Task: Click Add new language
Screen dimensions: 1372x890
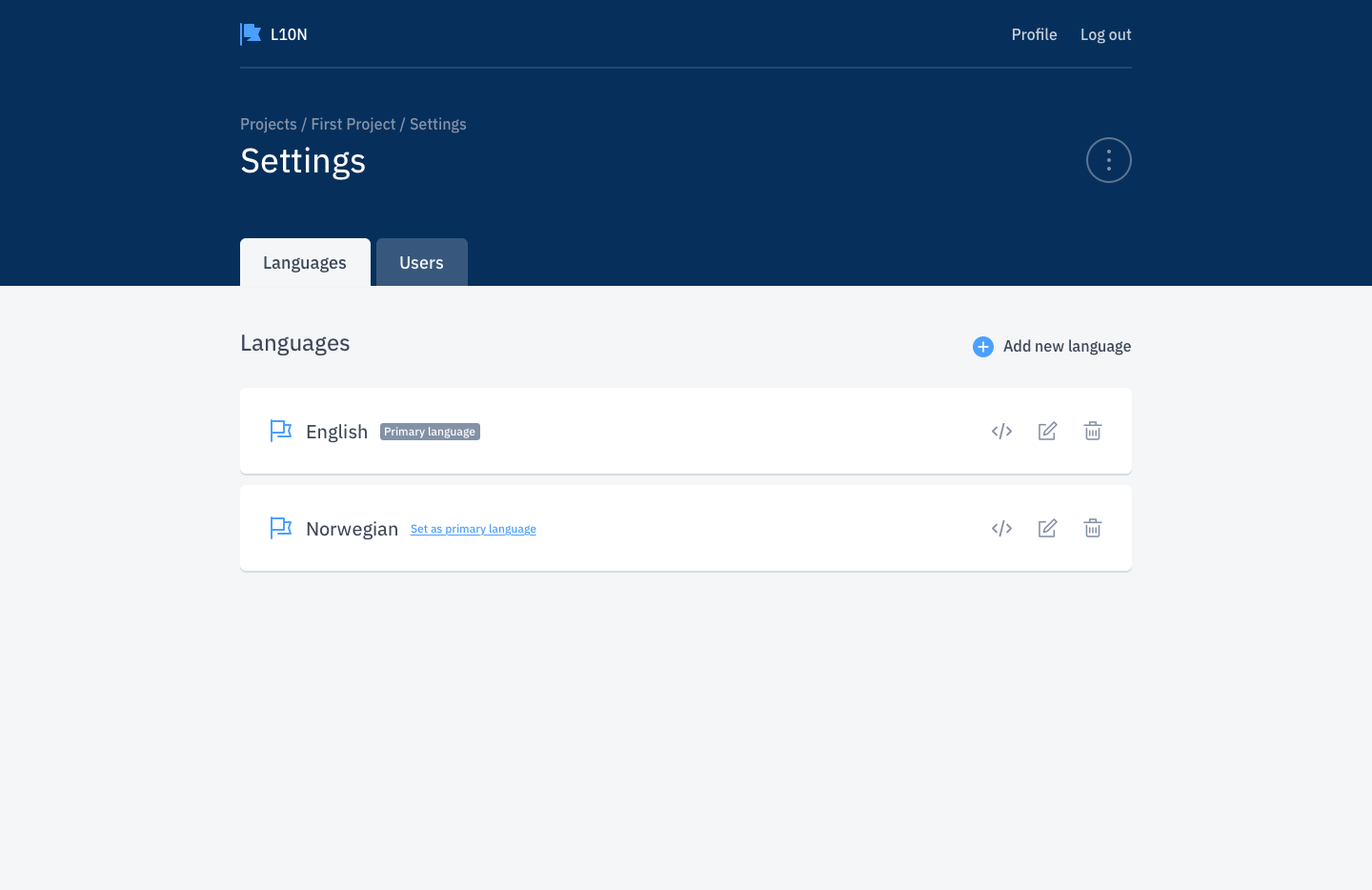Action: click(1066, 346)
